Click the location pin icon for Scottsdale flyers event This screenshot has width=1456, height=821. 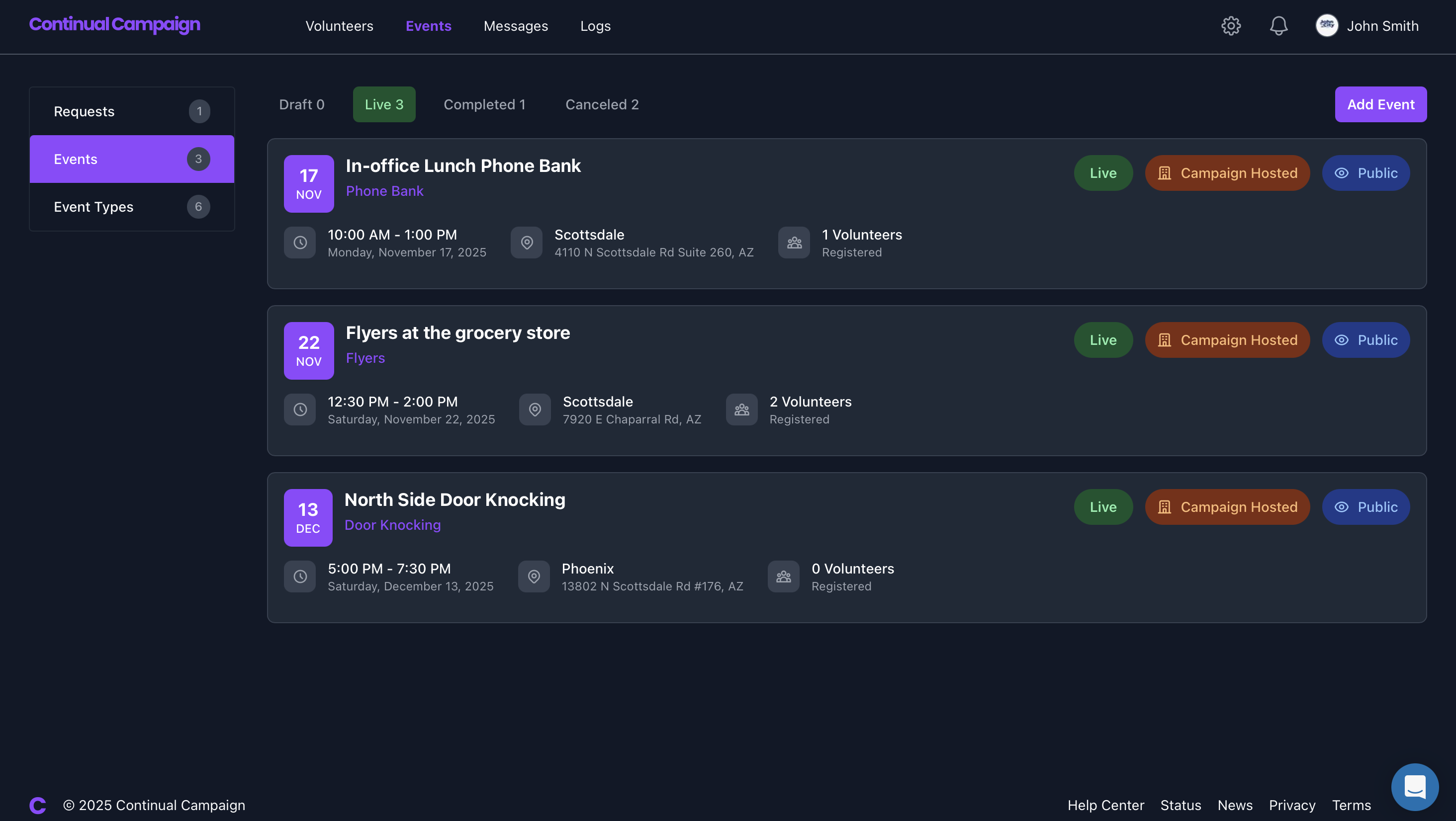click(x=534, y=409)
